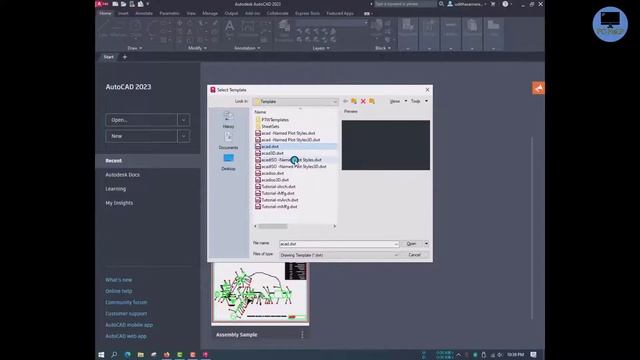Open the Autodesk App Store cart icon

click(x=493, y=4)
